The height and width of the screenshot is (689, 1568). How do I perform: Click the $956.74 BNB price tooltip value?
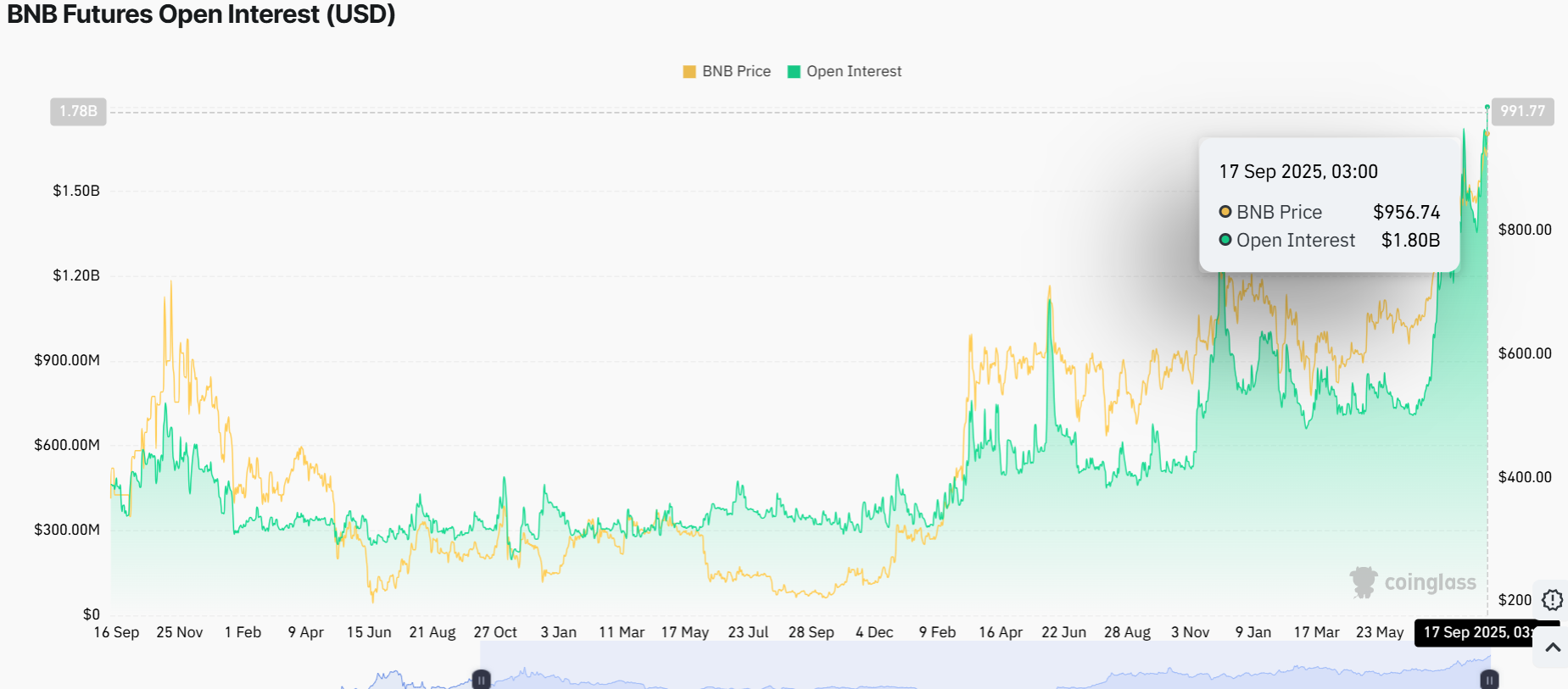pos(1406,212)
